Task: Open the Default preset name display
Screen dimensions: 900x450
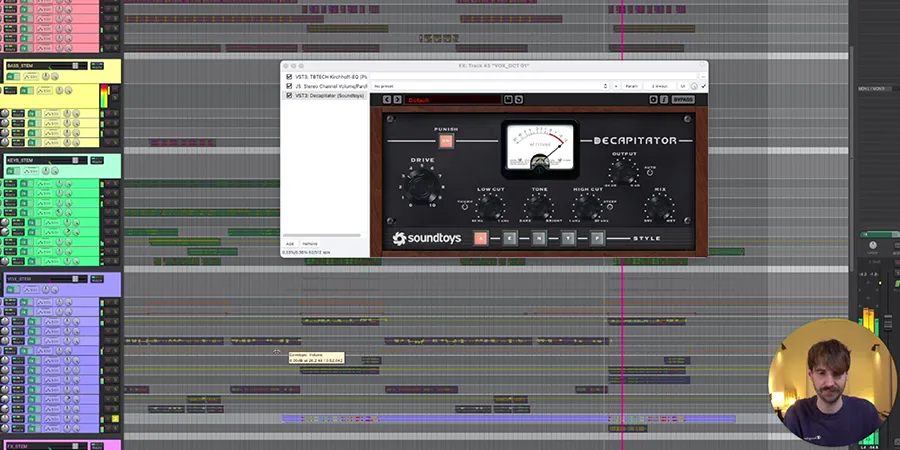Action: coord(453,100)
